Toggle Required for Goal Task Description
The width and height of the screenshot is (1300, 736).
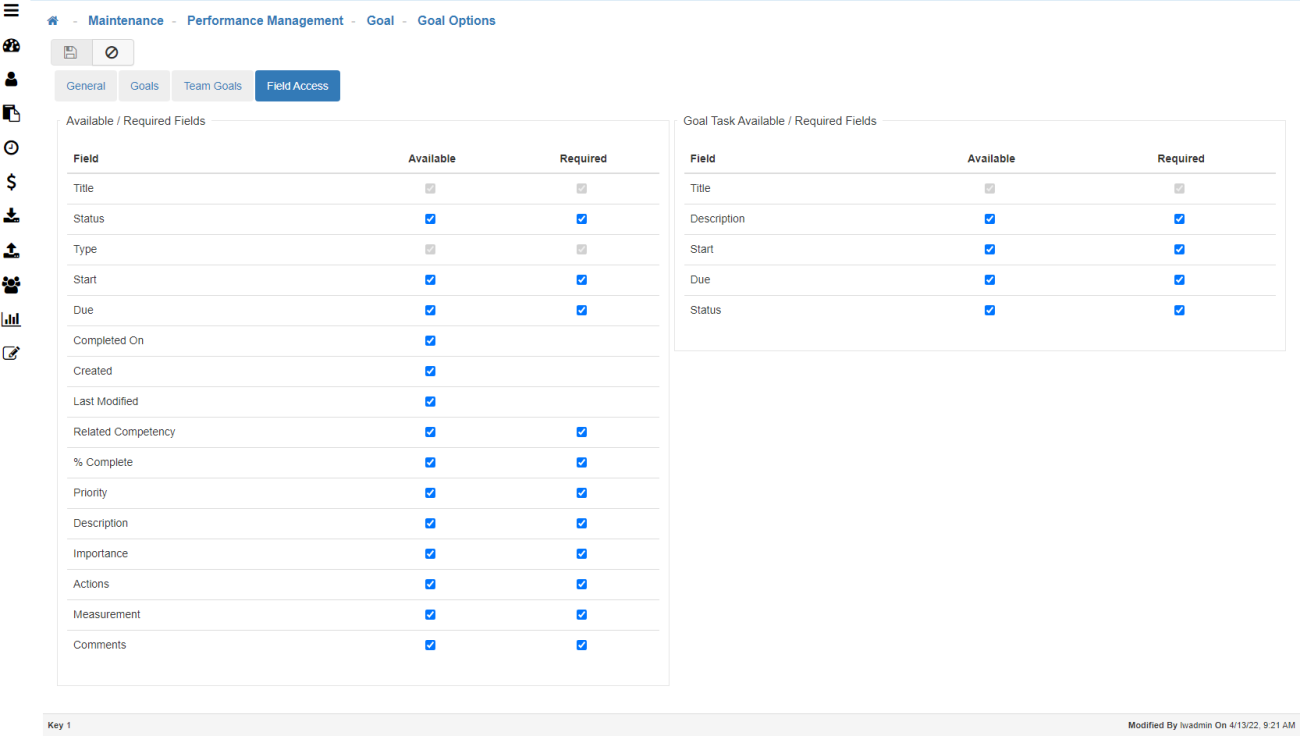[x=1179, y=219]
